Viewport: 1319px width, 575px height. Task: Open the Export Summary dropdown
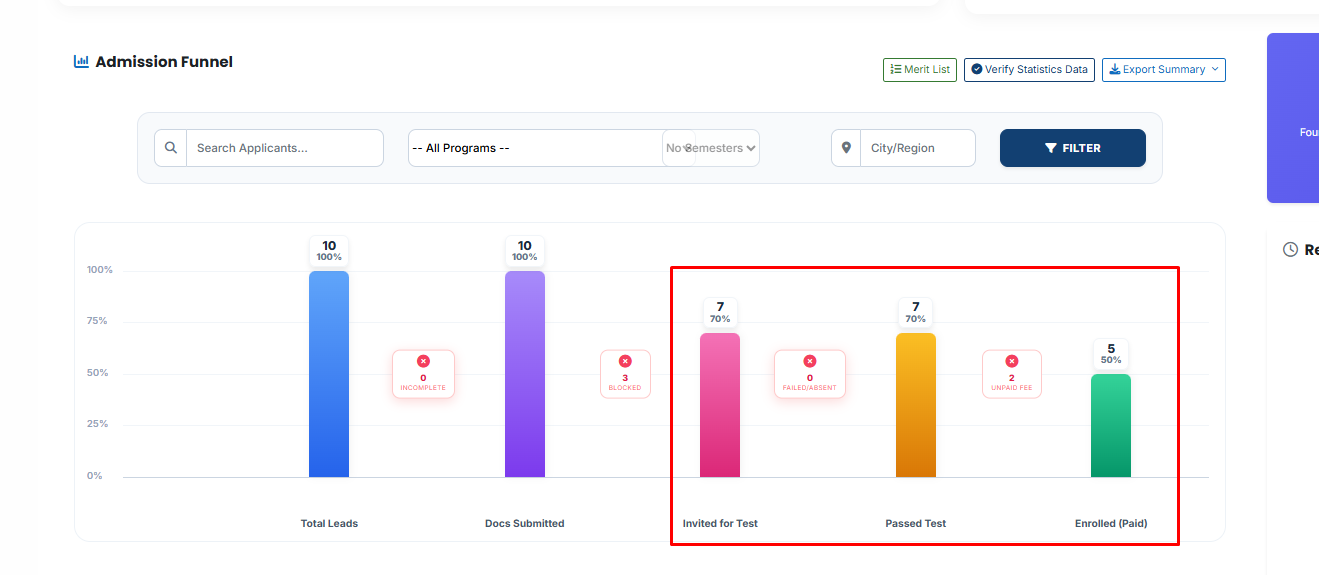[x=1164, y=70]
